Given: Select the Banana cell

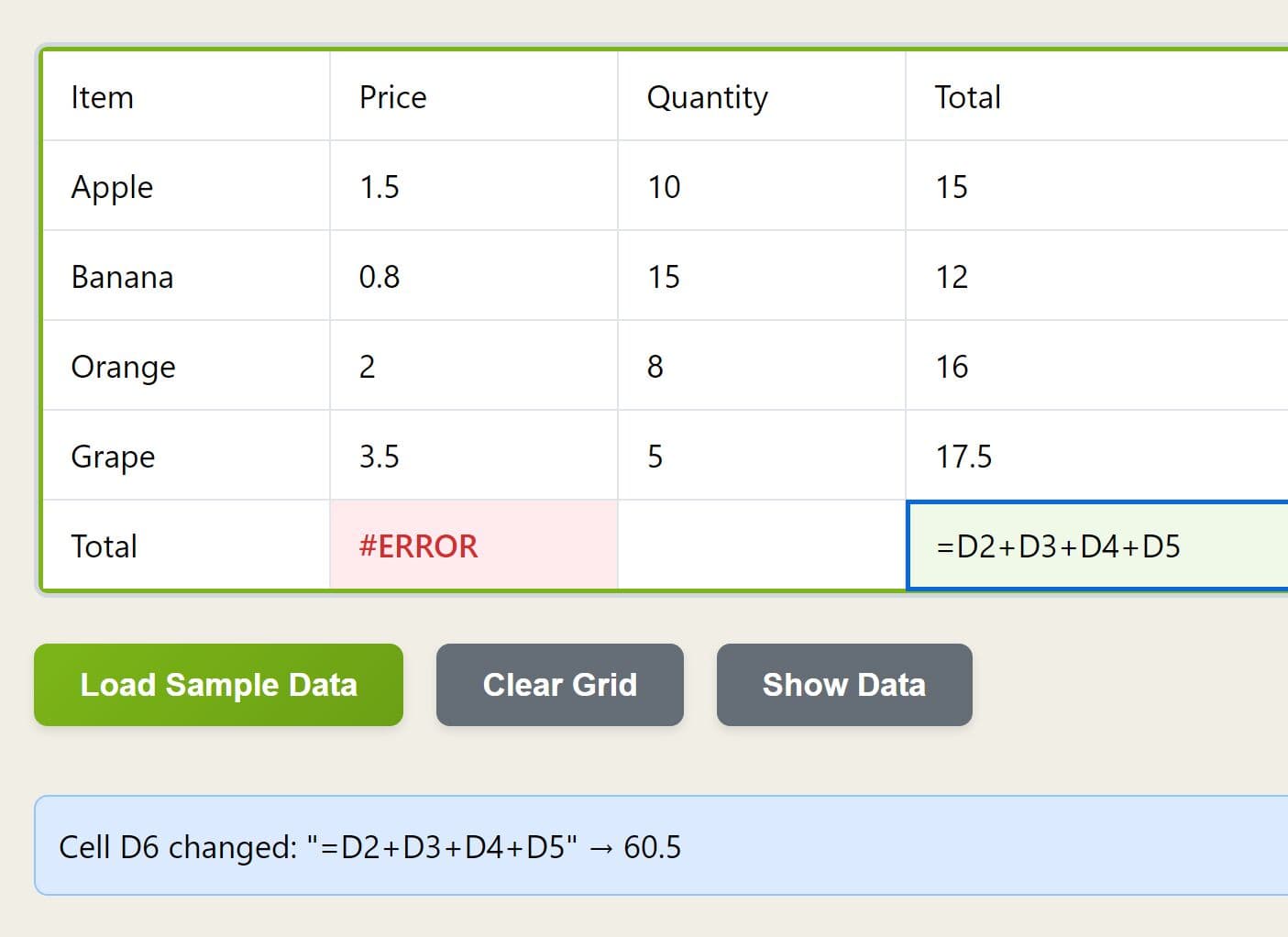Looking at the screenshot, I should click(186, 276).
